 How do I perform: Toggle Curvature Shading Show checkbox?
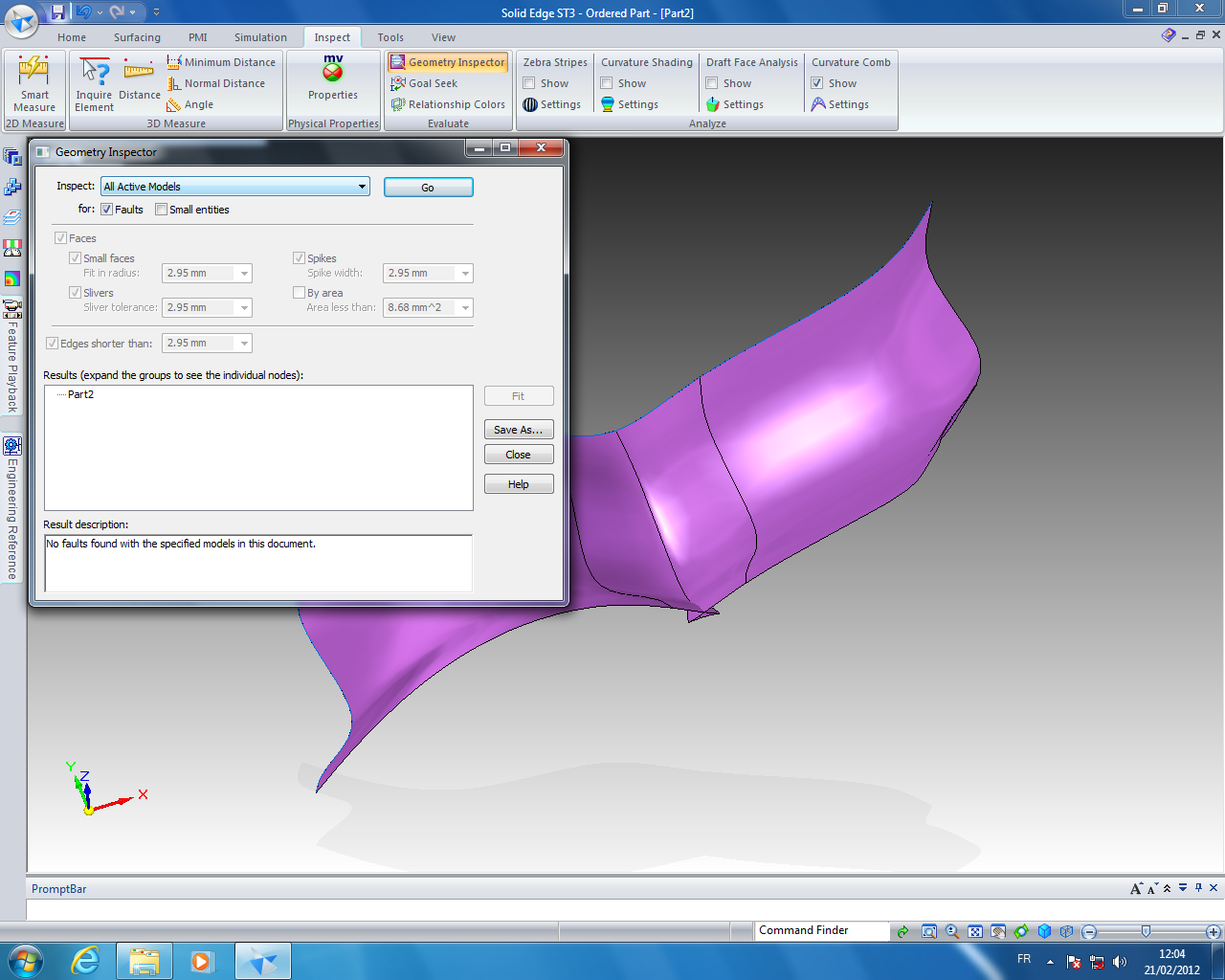coord(607,83)
